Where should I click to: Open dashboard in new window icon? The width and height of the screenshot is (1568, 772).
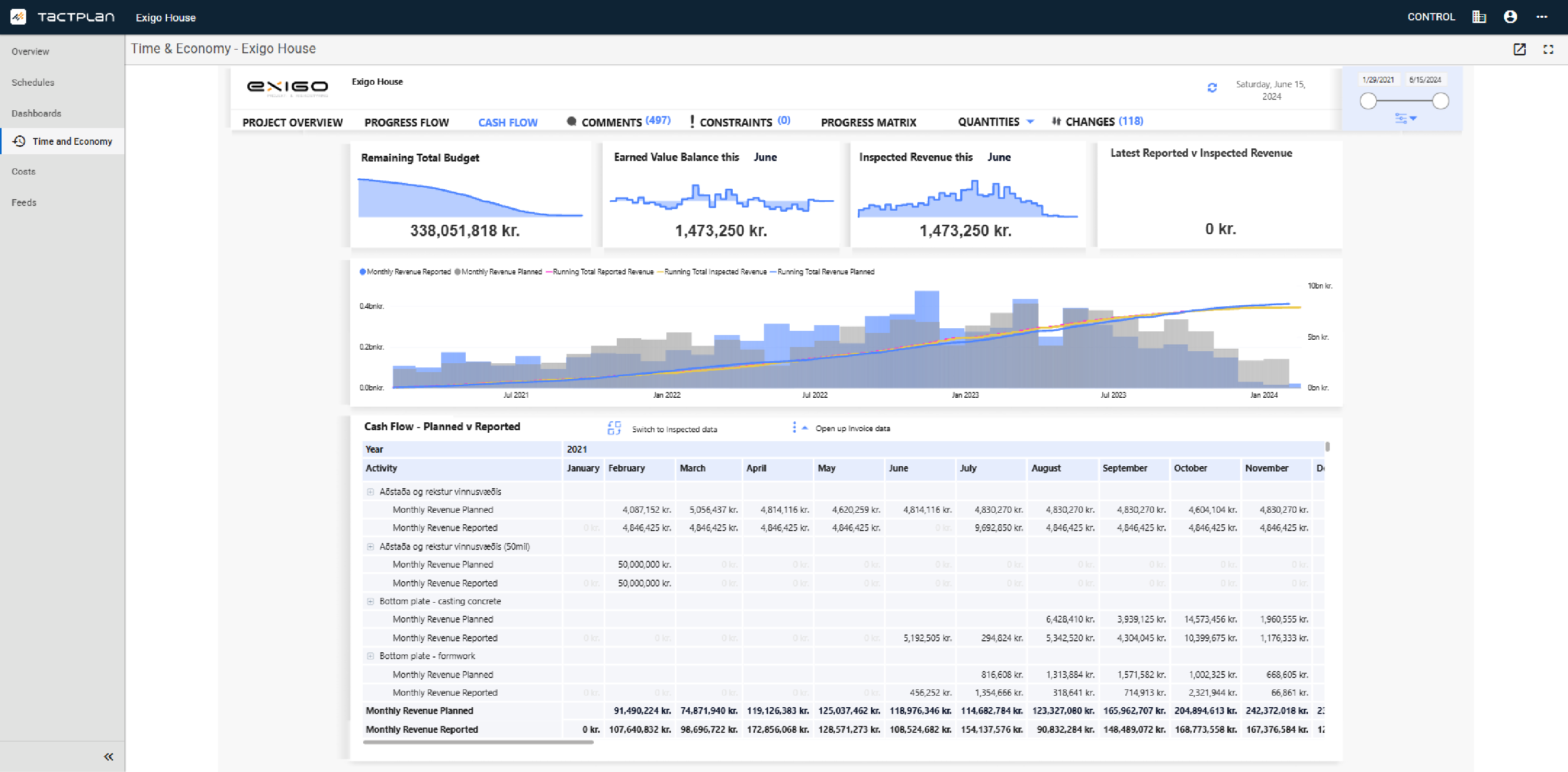tap(1519, 49)
